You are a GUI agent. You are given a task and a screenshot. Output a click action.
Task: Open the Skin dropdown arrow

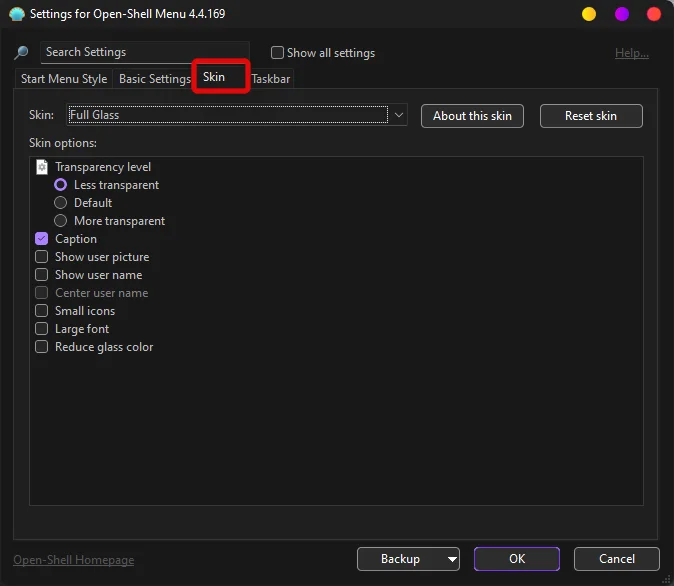coord(398,115)
